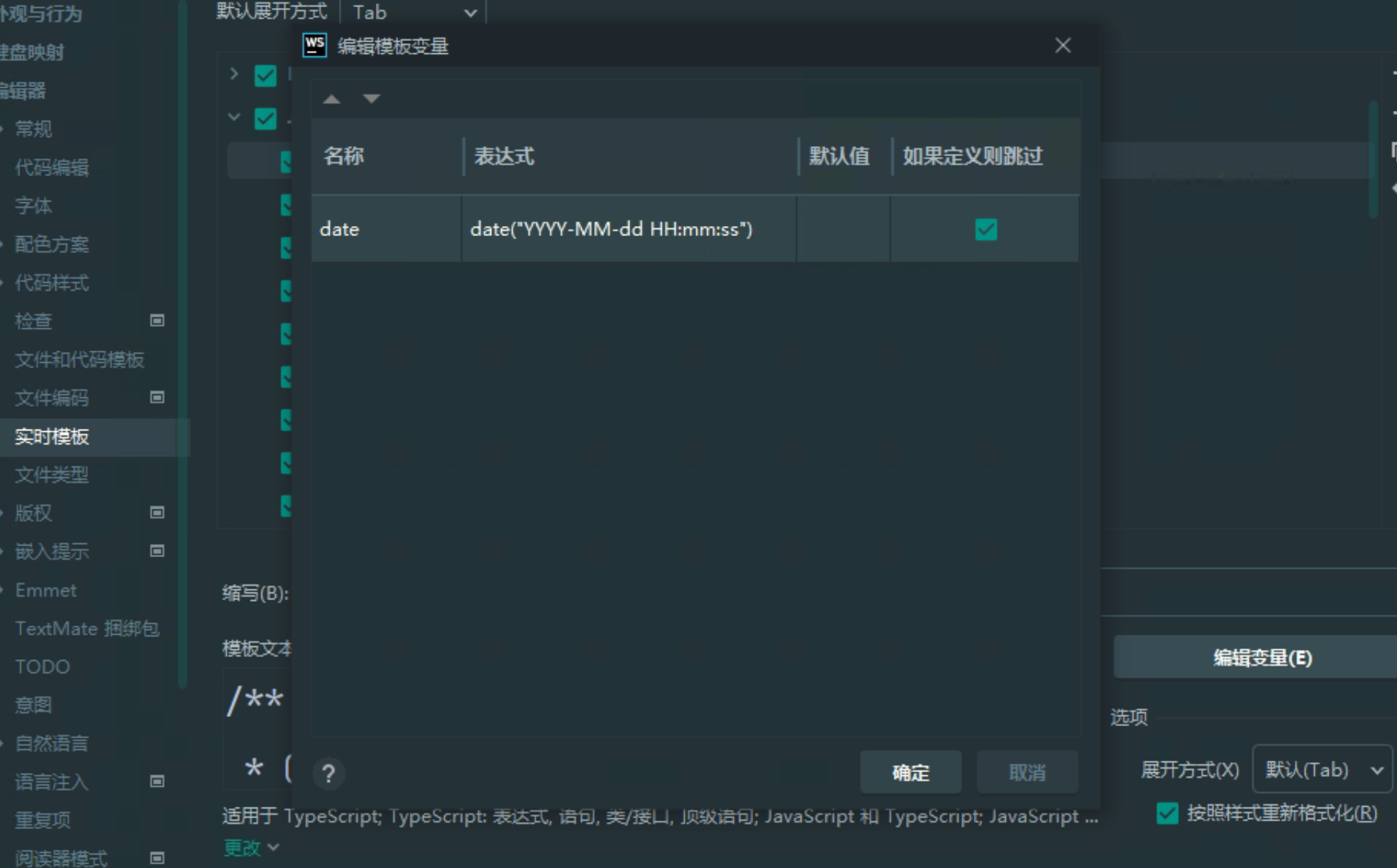Image resolution: width=1397 pixels, height=868 pixels.
Task: Toggle 按照样式重新格式化 checkbox
Action: [1167, 813]
